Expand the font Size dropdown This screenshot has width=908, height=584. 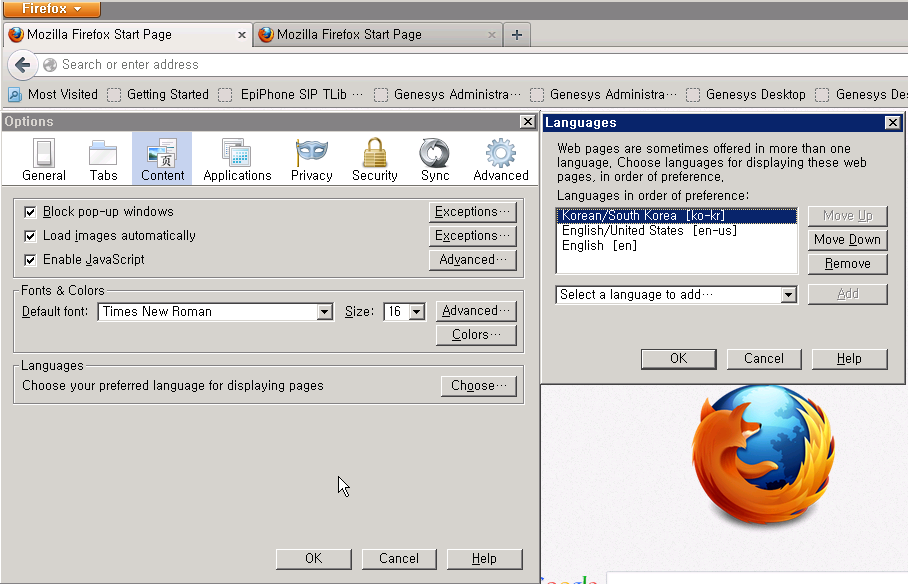(x=416, y=312)
